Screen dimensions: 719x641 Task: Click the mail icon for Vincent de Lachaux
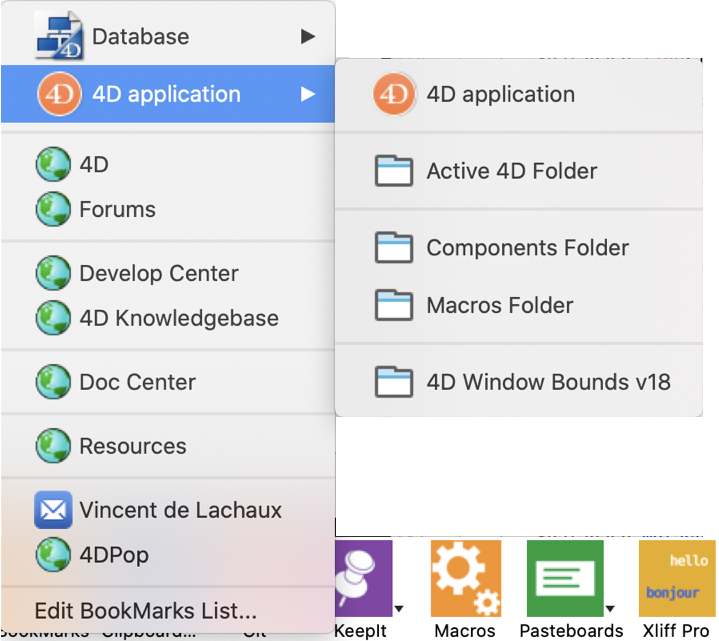click(53, 510)
